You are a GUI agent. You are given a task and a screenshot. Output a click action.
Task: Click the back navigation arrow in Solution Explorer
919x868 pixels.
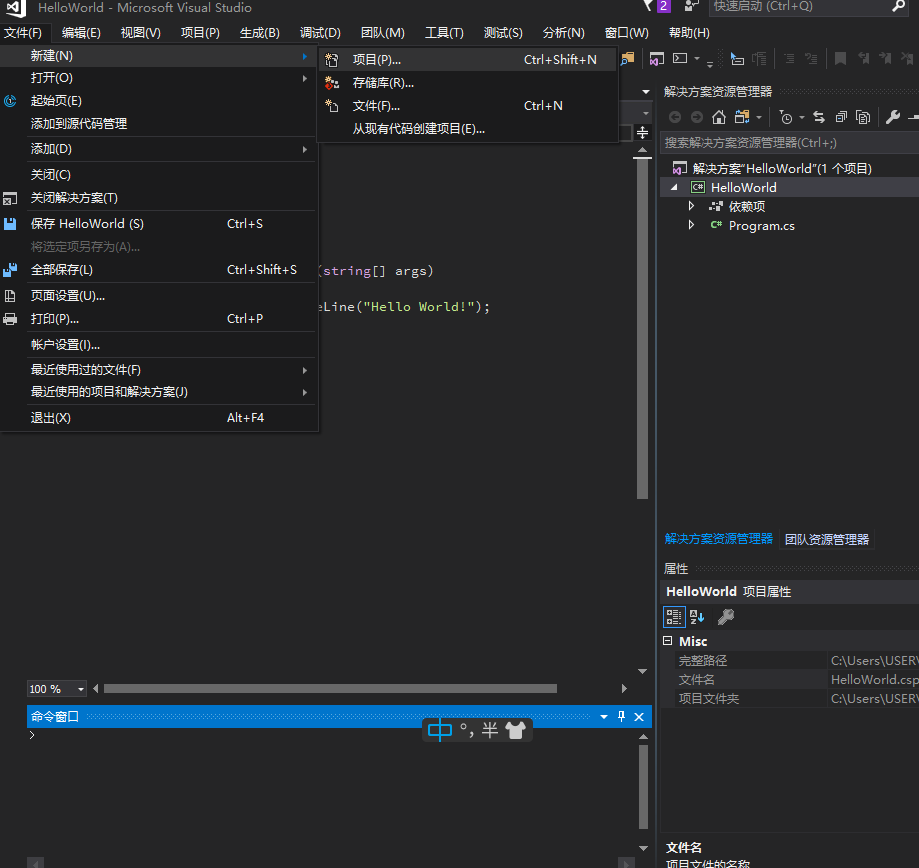click(676, 117)
